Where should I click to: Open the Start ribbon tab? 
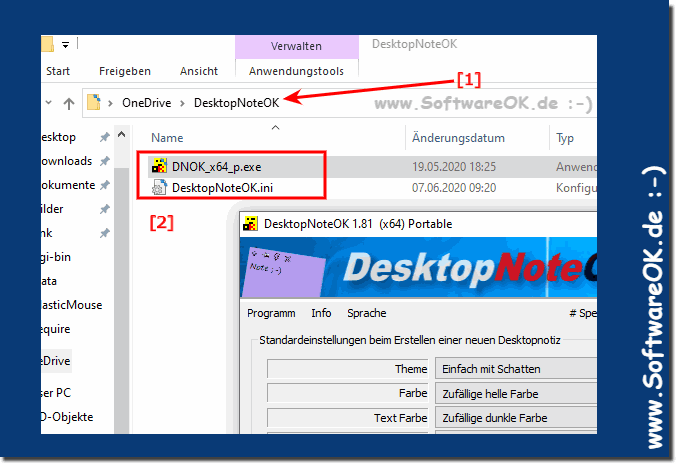[58, 71]
